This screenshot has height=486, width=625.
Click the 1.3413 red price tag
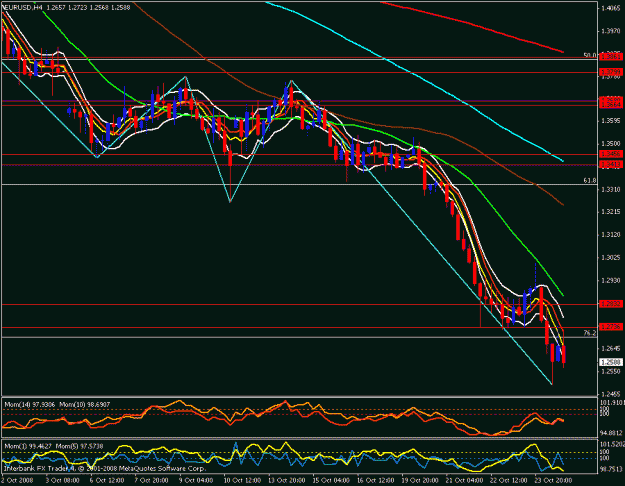click(x=611, y=164)
